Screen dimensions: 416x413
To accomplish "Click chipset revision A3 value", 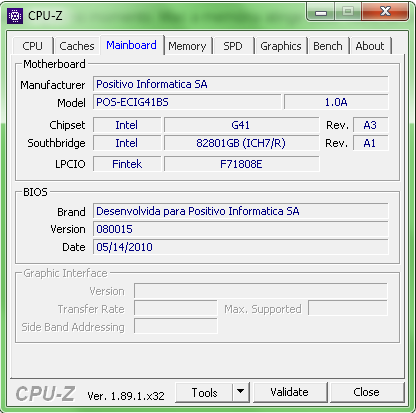I will tap(370, 125).
